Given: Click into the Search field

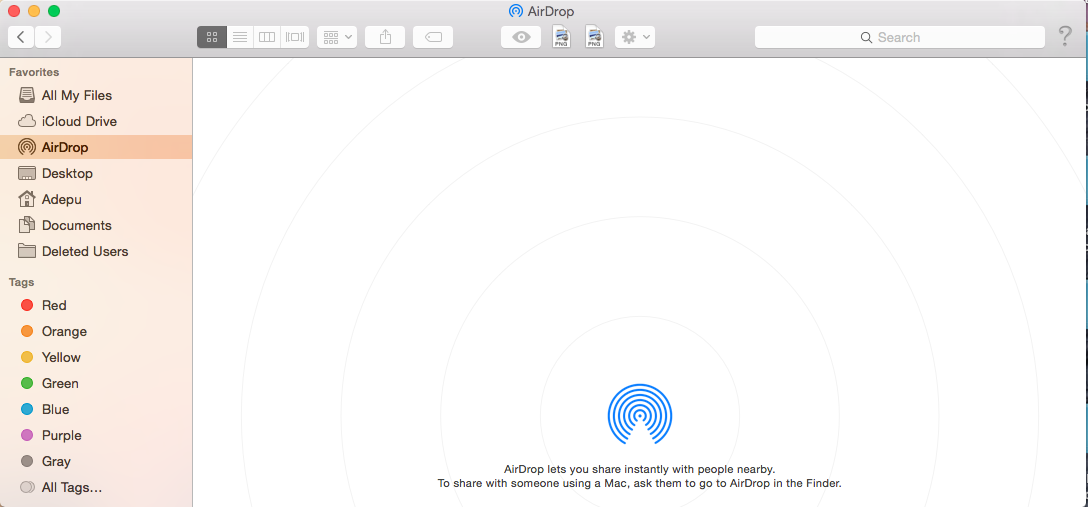Looking at the screenshot, I should (x=900, y=37).
